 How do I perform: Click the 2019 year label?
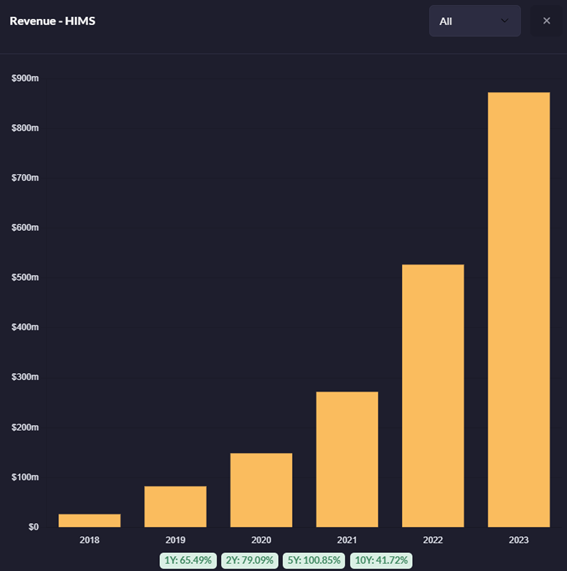click(175, 540)
